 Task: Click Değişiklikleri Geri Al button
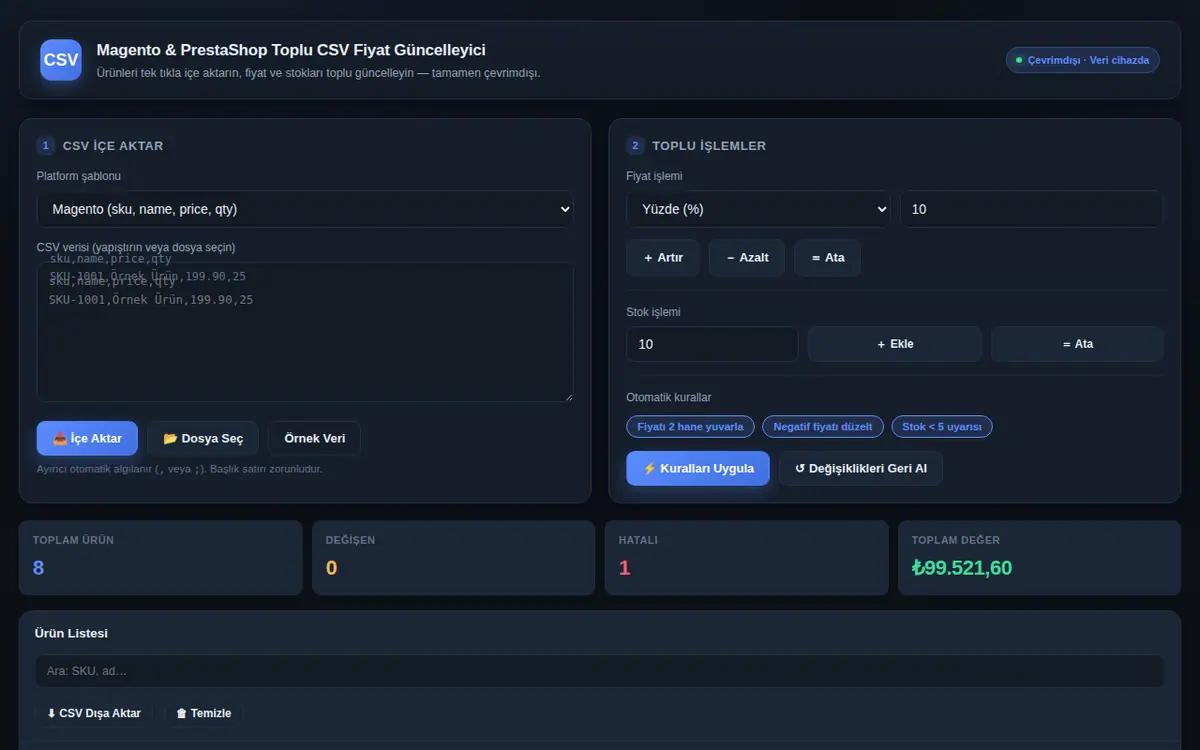[860, 468]
